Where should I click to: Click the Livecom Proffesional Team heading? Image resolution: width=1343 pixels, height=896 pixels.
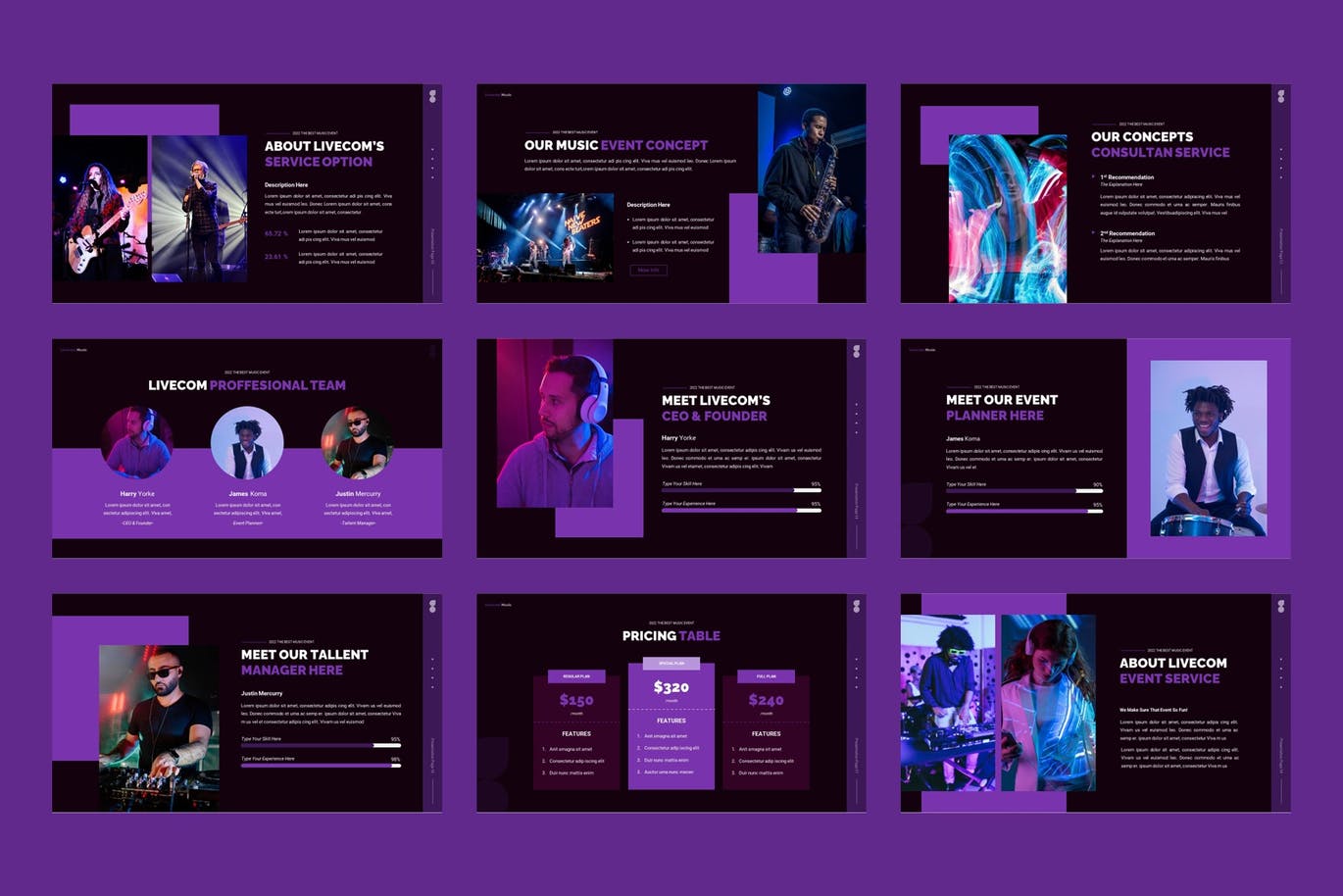click(247, 385)
